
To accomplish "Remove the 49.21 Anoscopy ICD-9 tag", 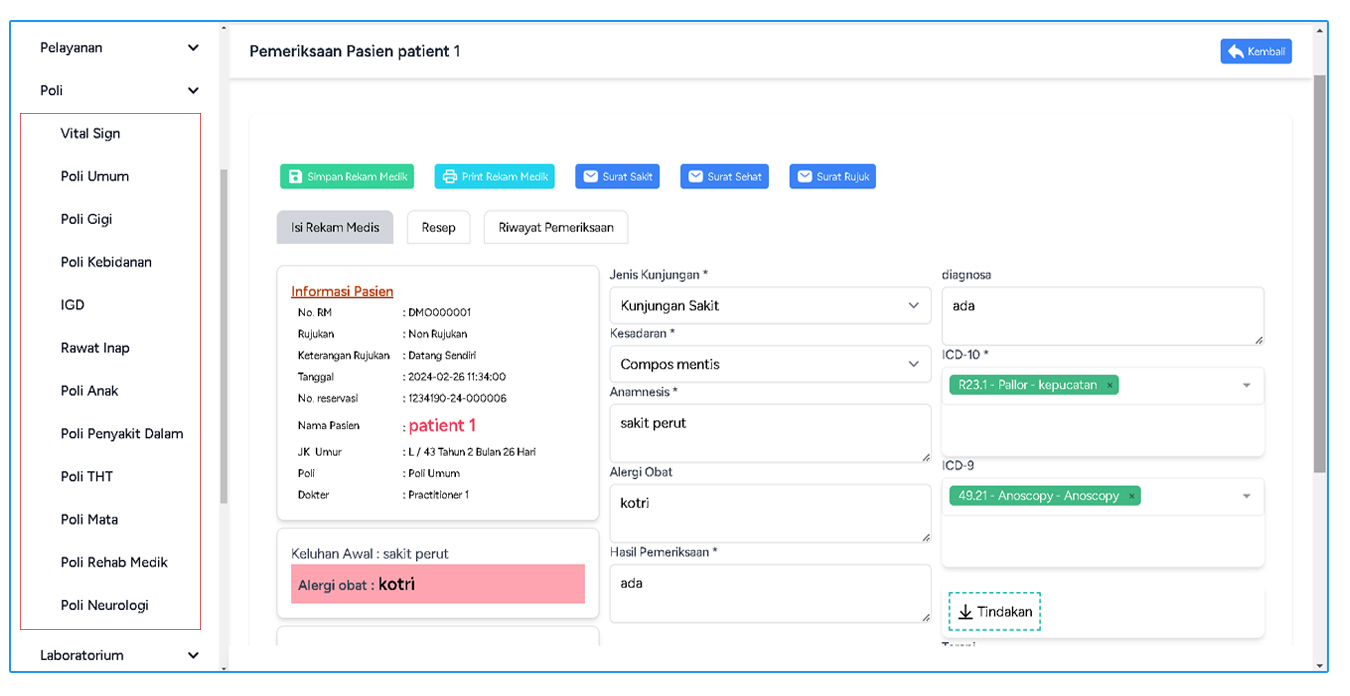I will click(1131, 496).
